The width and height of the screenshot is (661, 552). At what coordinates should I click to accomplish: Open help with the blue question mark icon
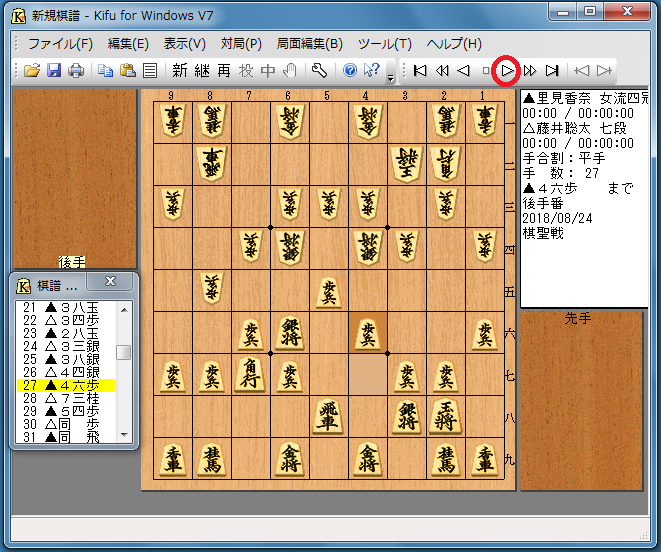coord(350,71)
